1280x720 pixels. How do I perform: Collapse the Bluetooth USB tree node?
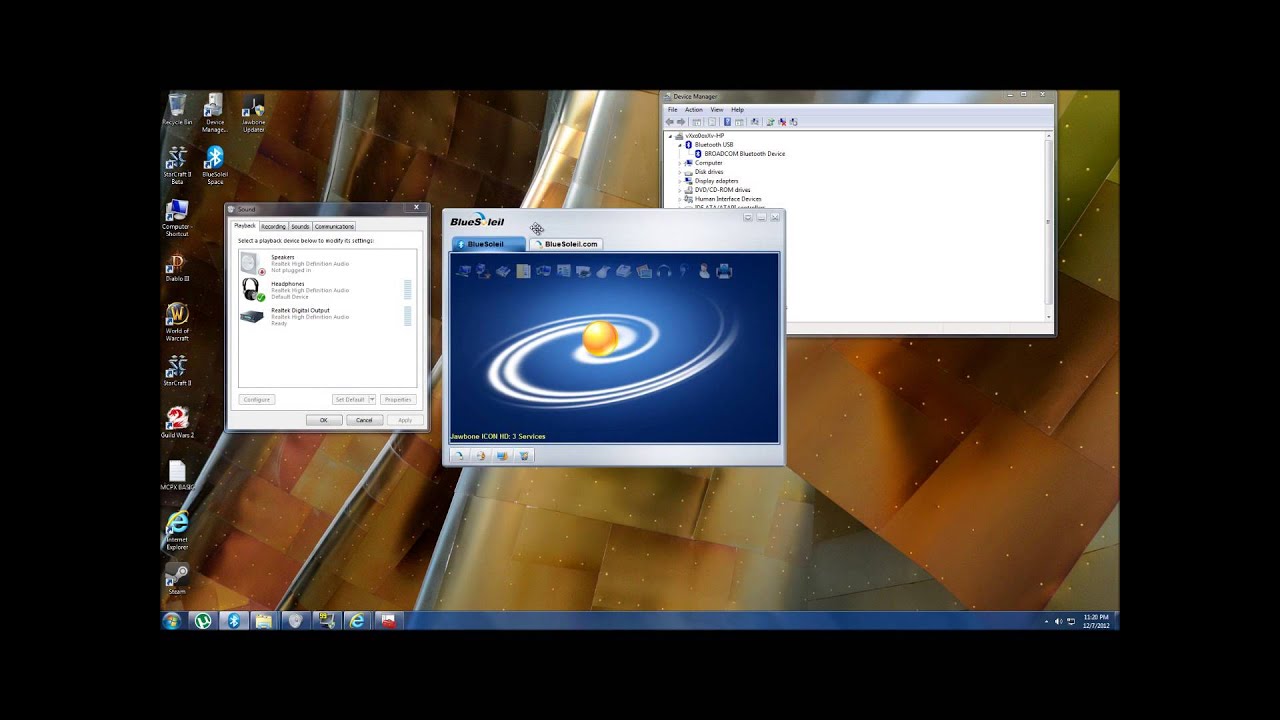point(680,145)
